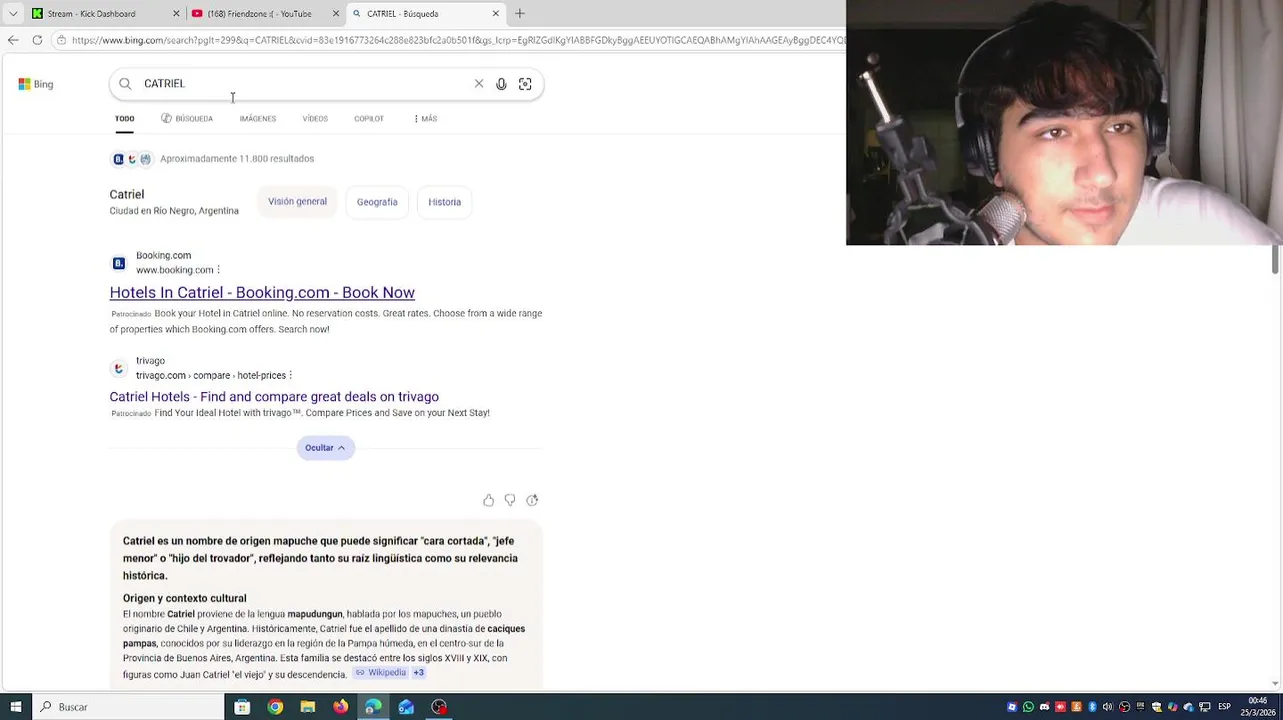Select the TODO results tab
The height and width of the screenshot is (720, 1283).
(124, 118)
